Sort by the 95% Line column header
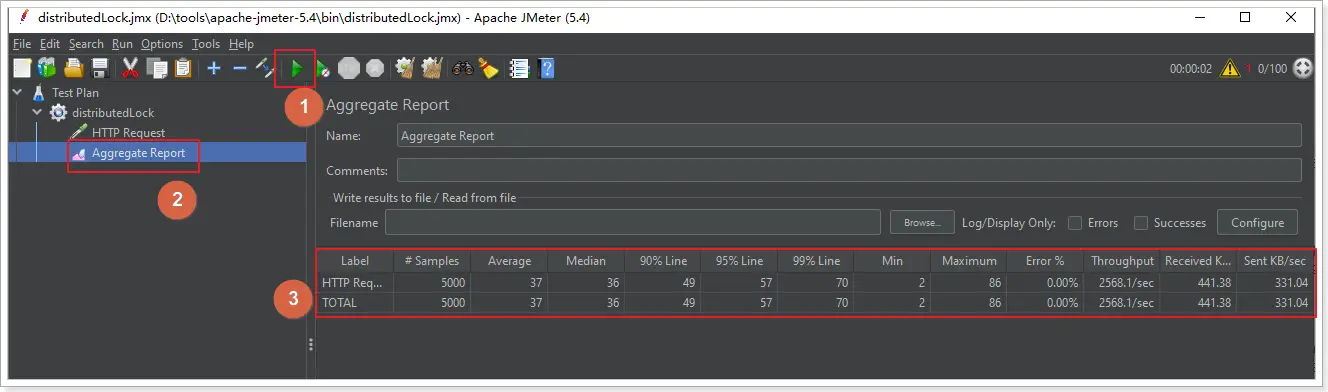Viewport: 1328px width, 392px height. tap(739, 261)
